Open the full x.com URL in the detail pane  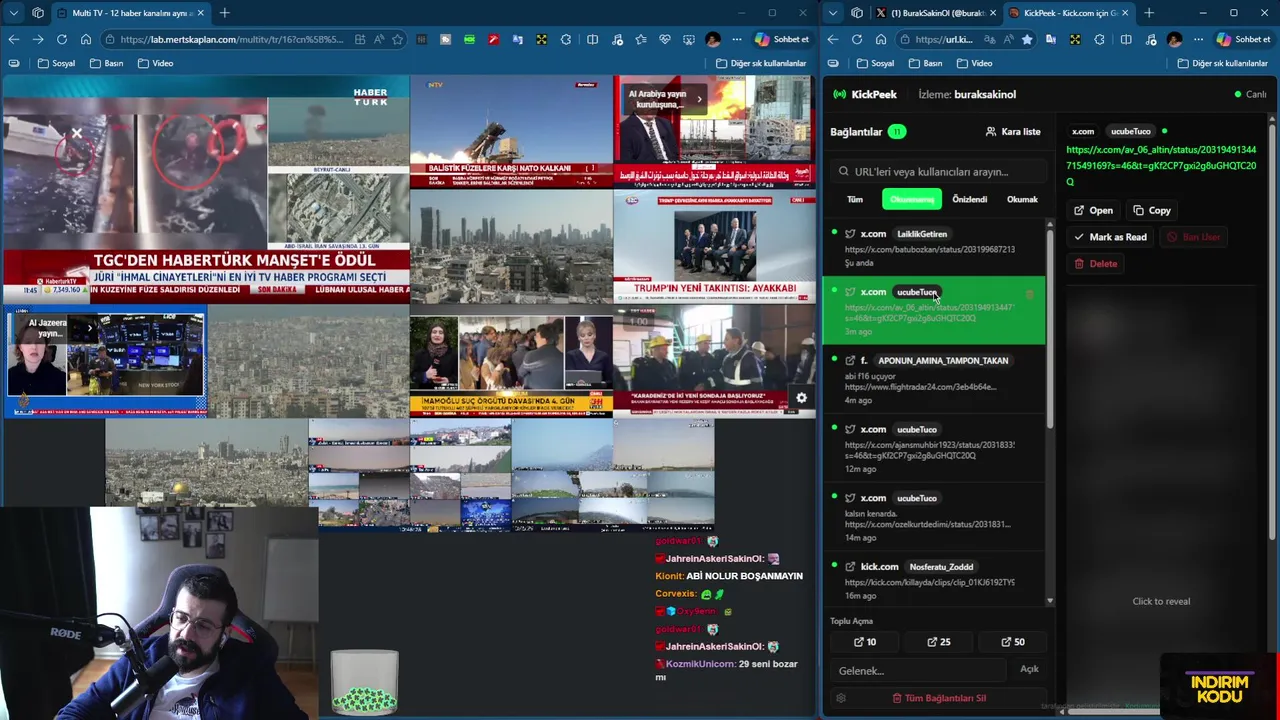[x=1161, y=166]
